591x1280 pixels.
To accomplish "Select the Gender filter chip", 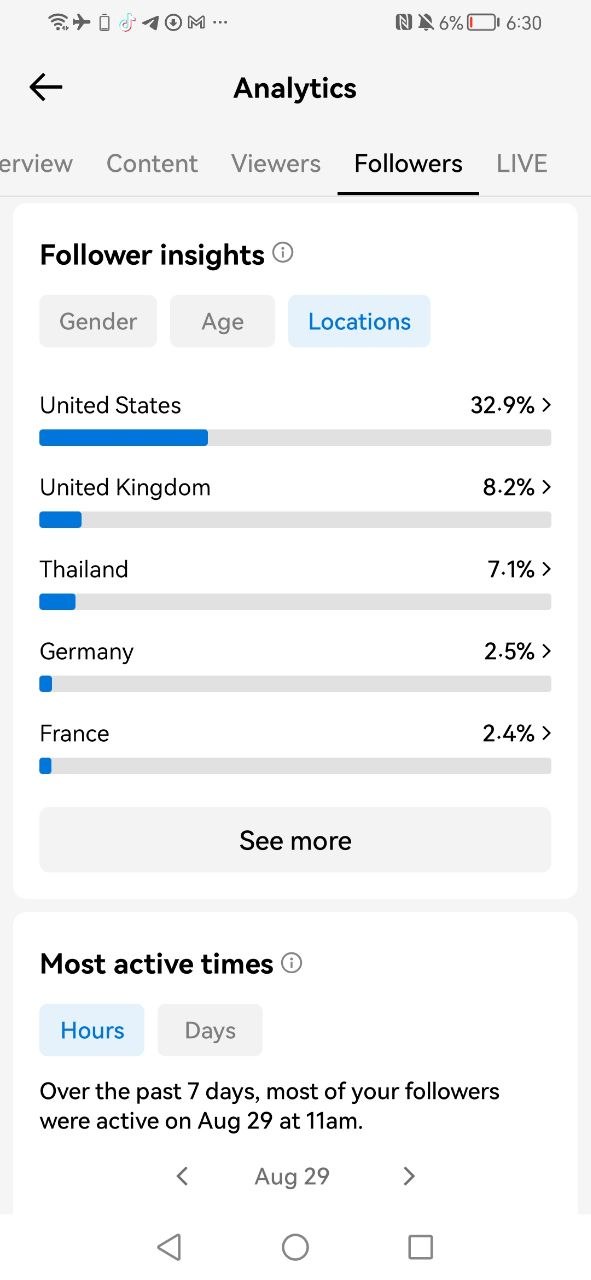I will (x=98, y=321).
